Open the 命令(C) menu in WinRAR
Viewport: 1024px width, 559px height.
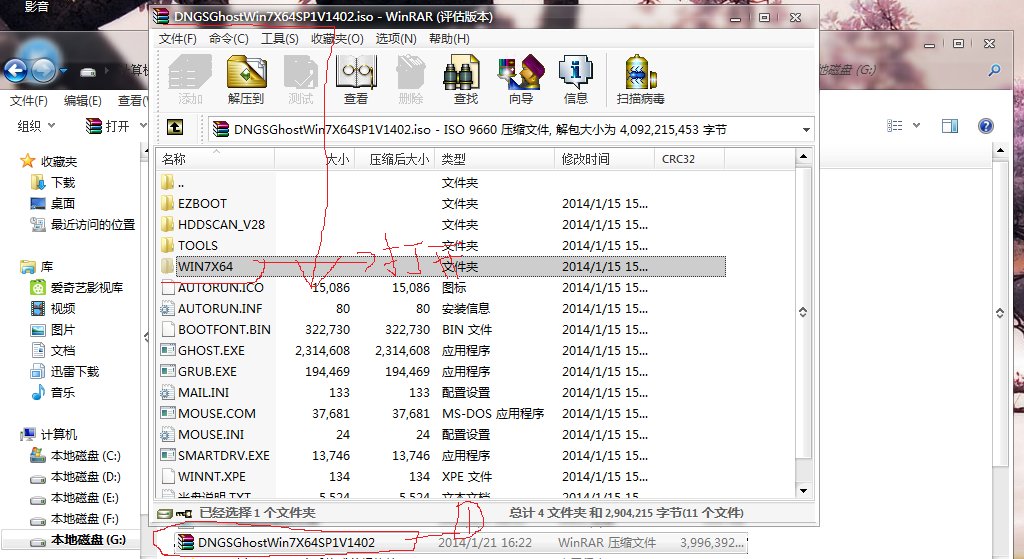229,39
